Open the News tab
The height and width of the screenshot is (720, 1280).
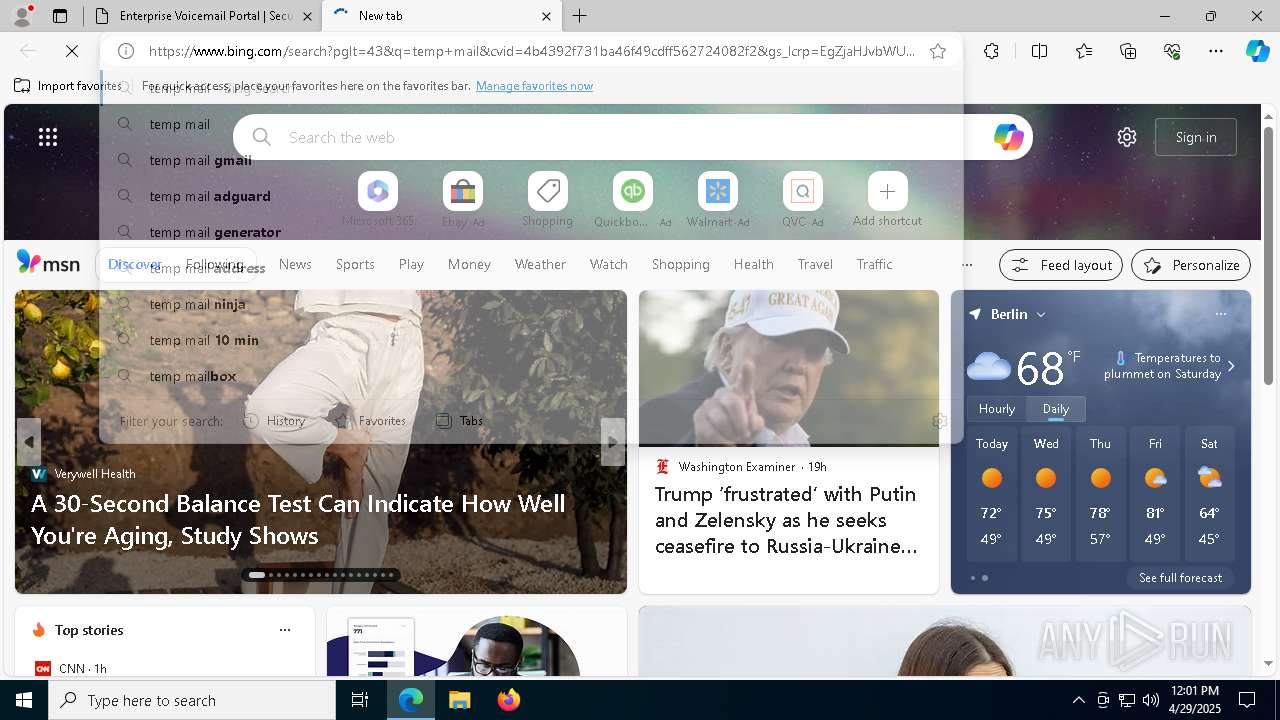pyautogui.click(x=295, y=264)
